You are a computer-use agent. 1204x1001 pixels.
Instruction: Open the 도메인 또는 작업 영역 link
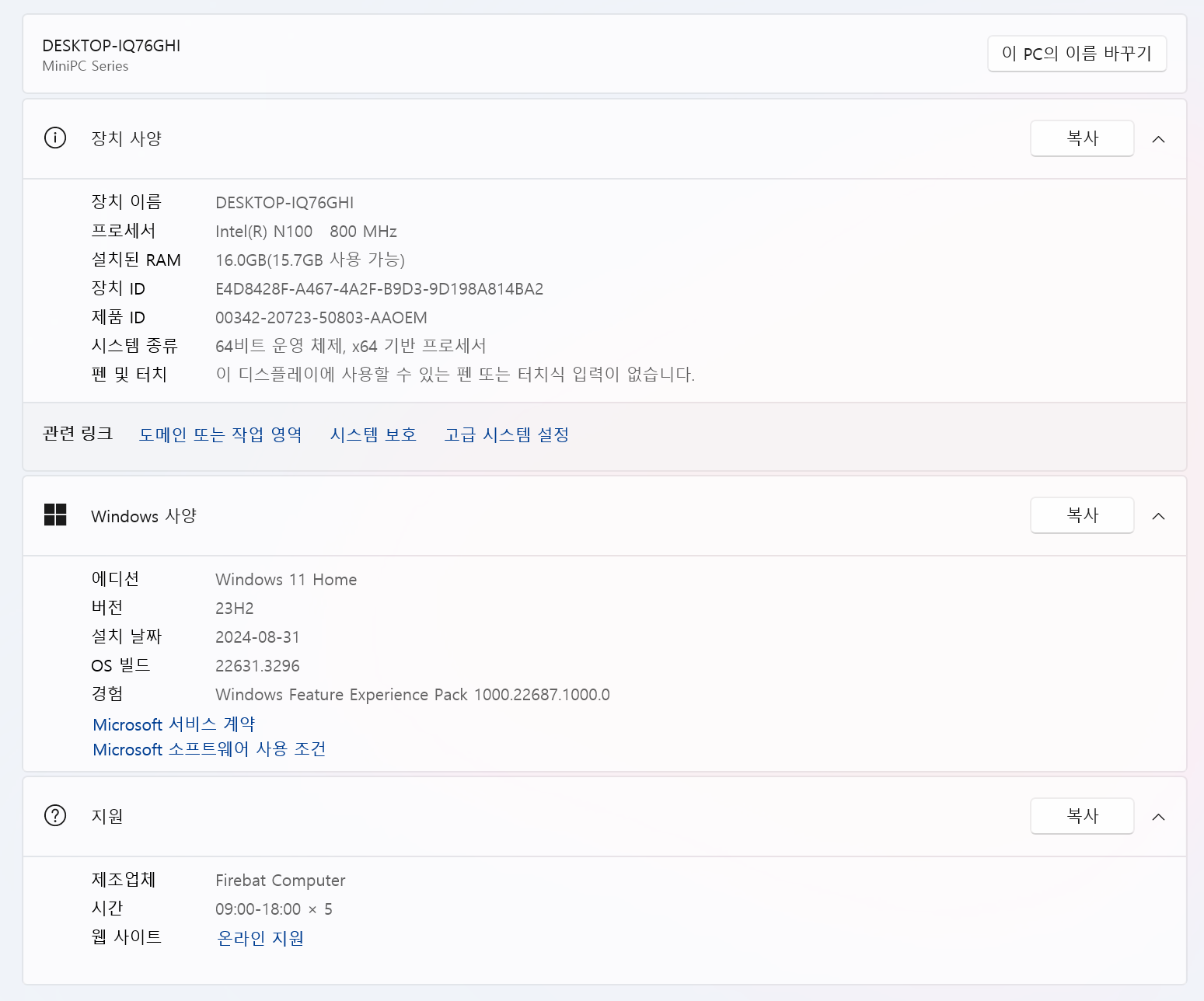tap(220, 434)
